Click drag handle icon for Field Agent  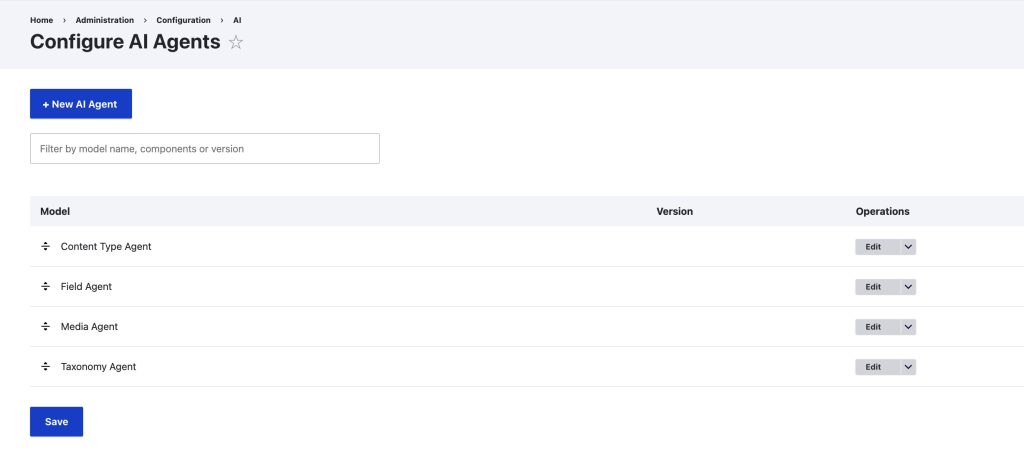click(x=46, y=286)
